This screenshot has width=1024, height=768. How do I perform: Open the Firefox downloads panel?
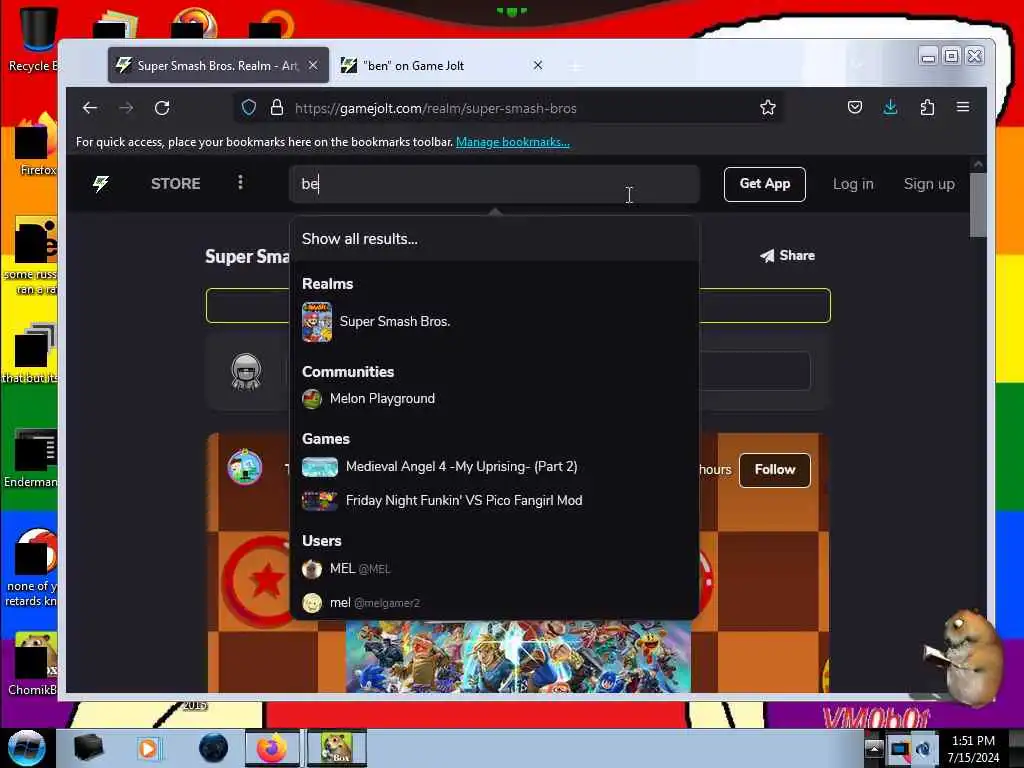coord(890,108)
